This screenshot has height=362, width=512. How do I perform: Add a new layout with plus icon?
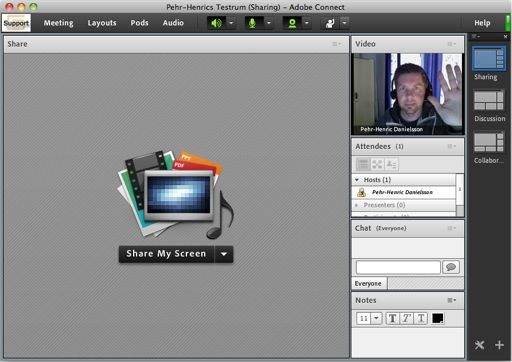pyautogui.click(x=499, y=345)
